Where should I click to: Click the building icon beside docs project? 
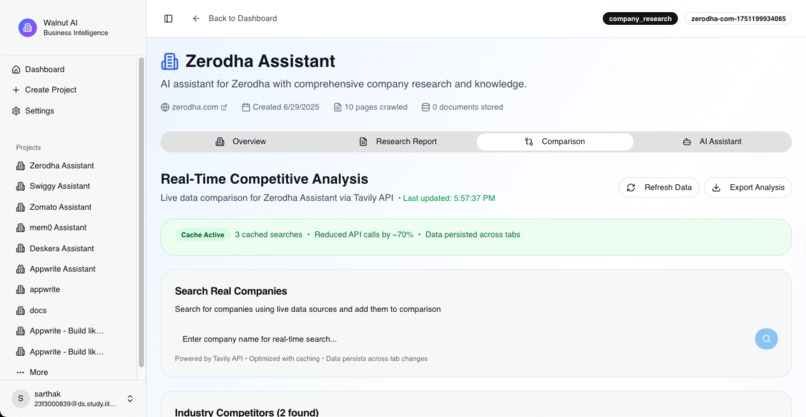21,311
